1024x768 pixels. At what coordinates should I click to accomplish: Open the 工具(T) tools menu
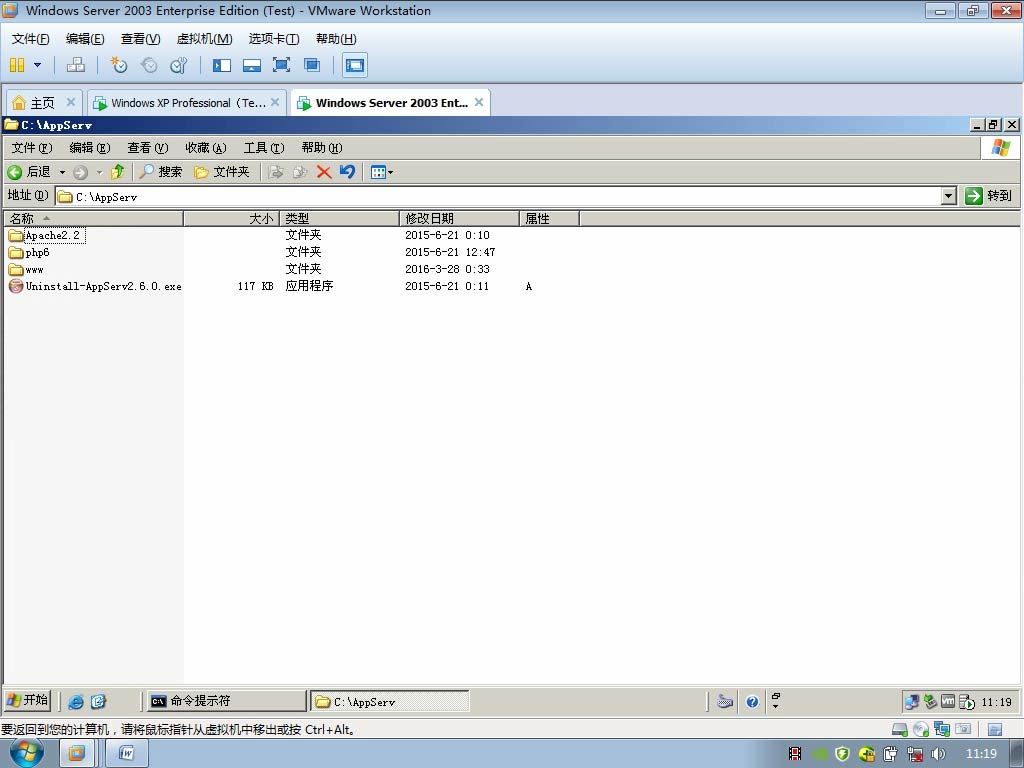pyautogui.click(x=264, y=148)
